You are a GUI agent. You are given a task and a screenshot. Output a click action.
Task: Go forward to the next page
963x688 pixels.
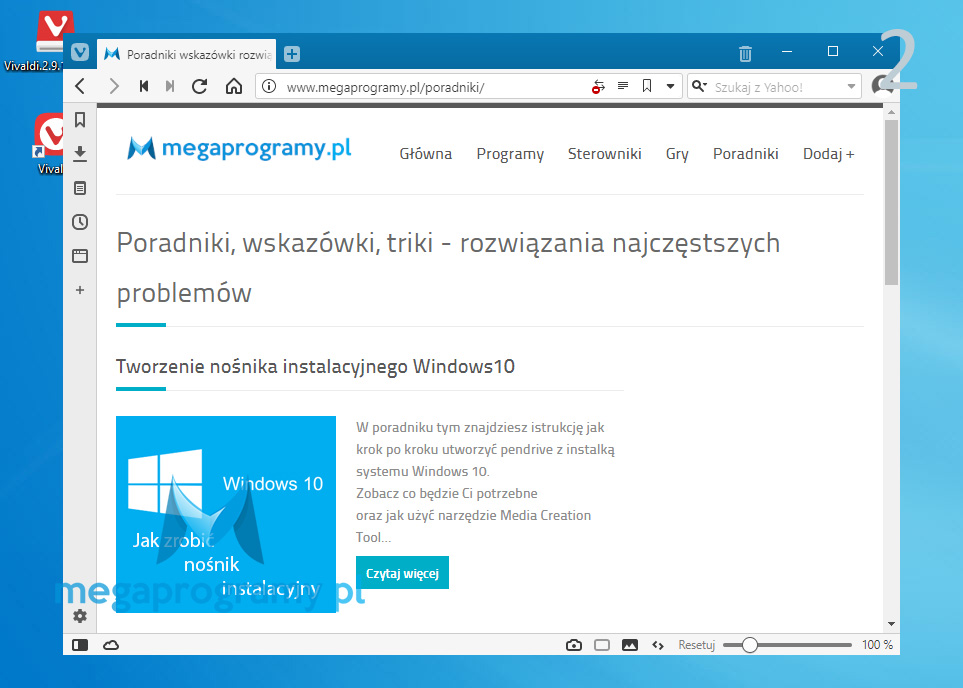click(x=114, y=86)
